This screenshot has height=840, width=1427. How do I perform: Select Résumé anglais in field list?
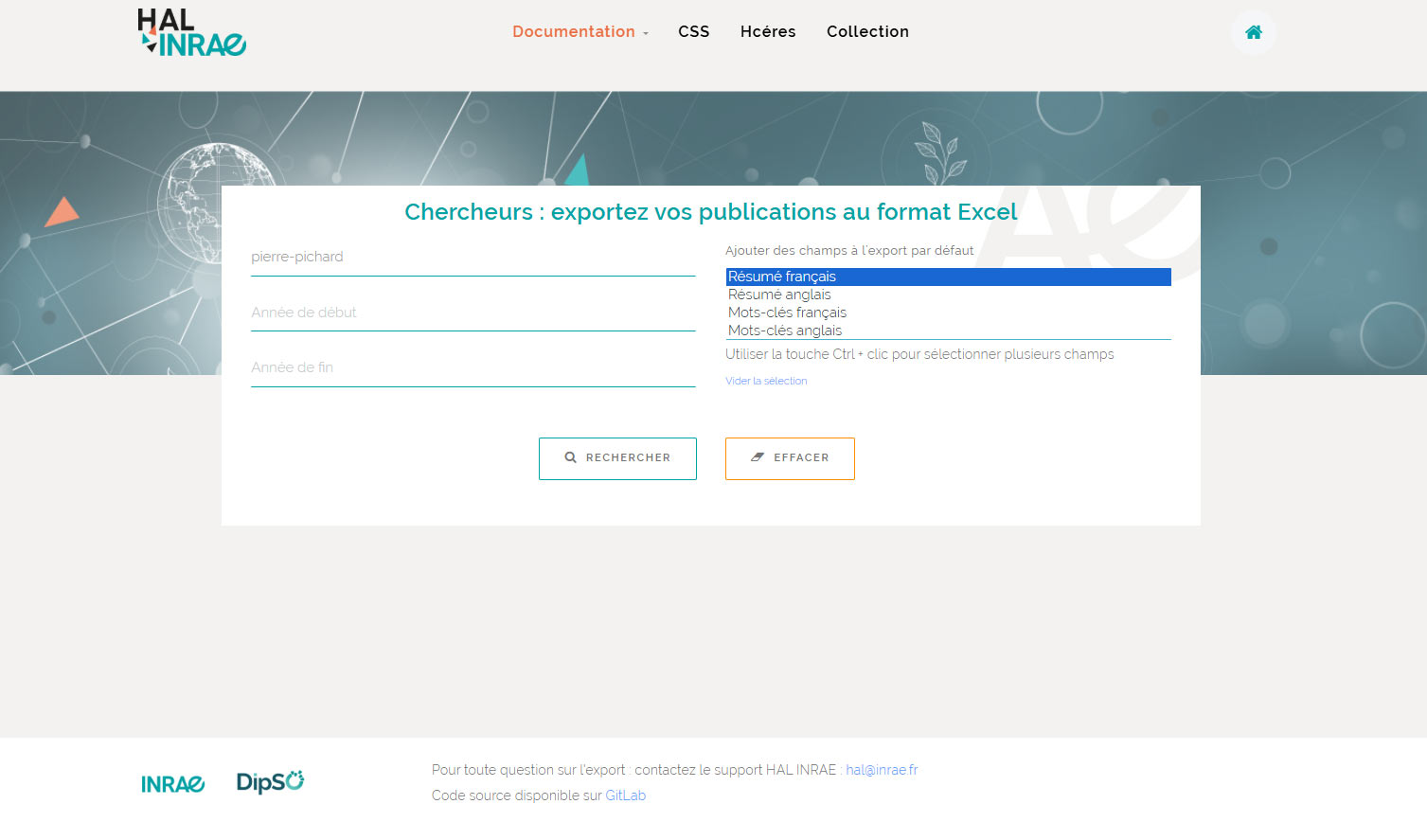pyautogui.click(x=947, y=295)
